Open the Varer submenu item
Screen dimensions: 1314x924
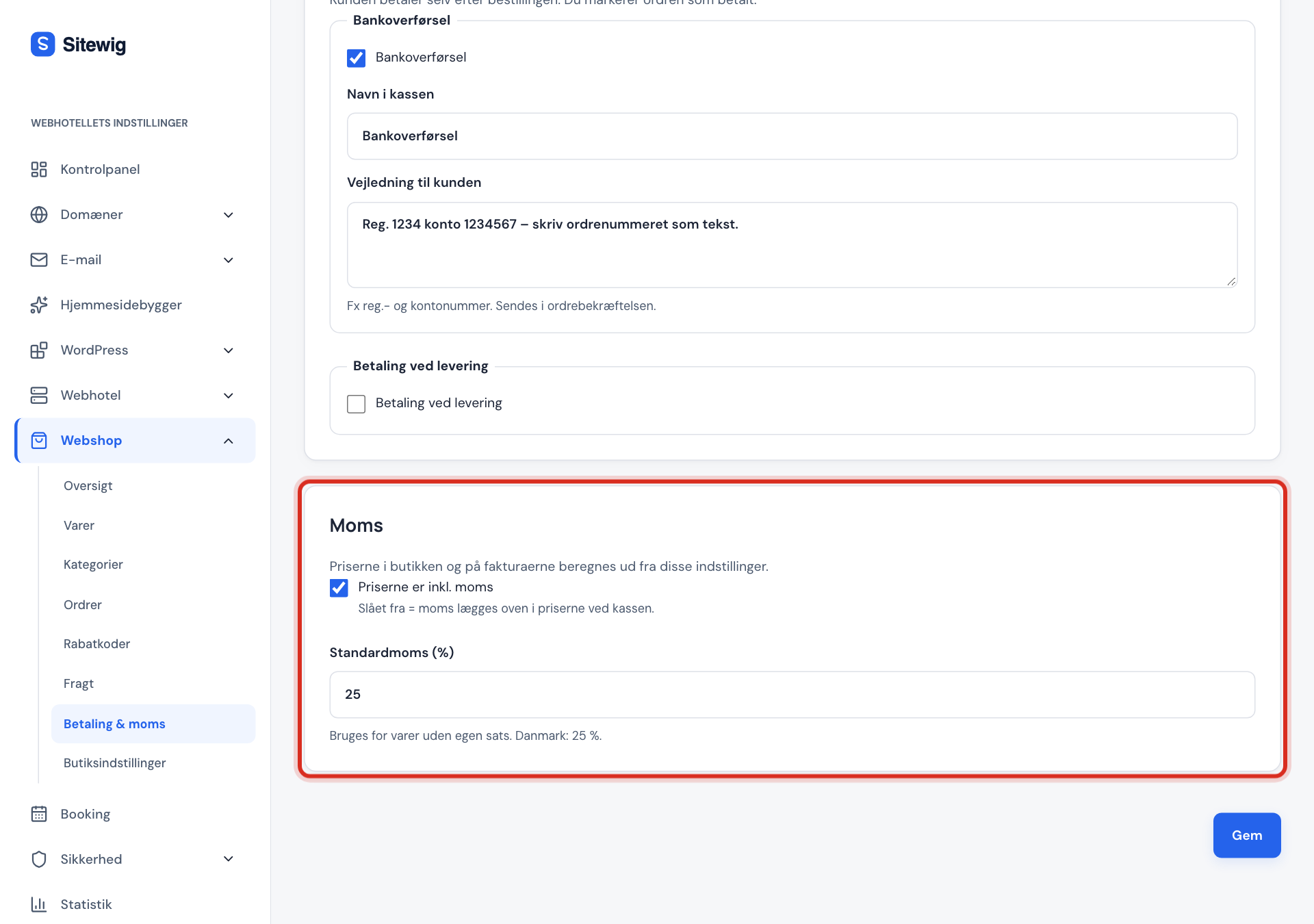pos(79,525)
